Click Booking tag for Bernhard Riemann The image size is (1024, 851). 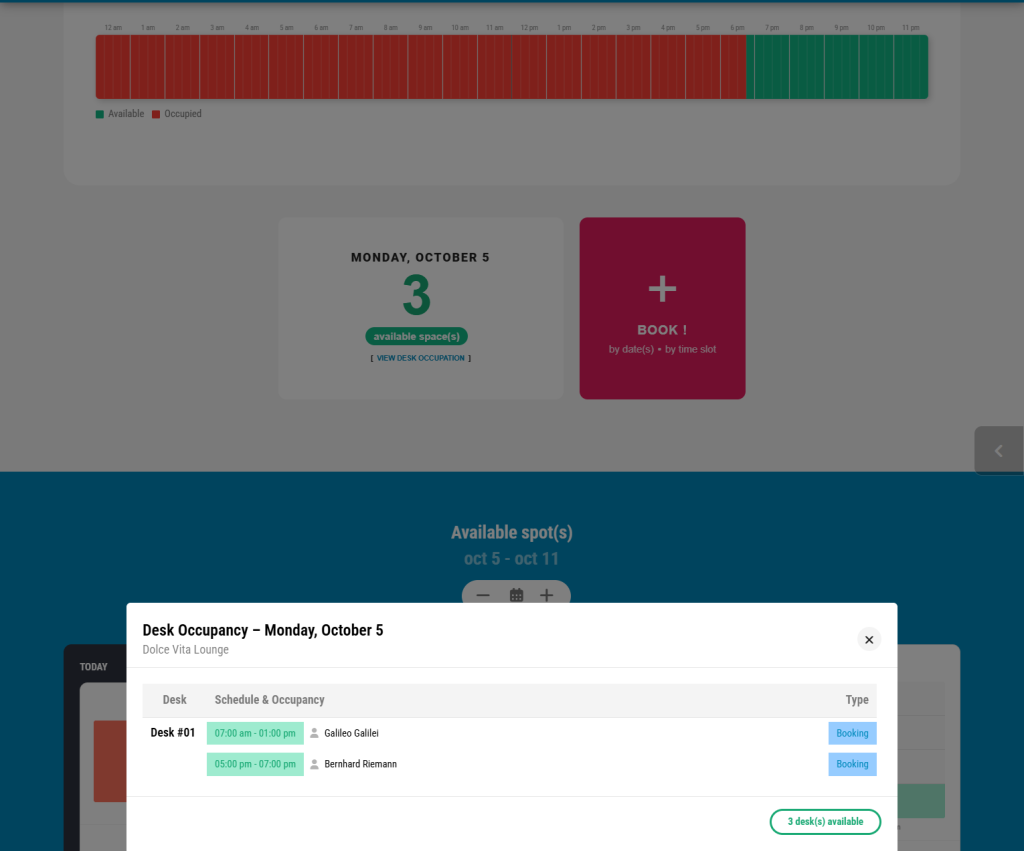click(852, 764)
